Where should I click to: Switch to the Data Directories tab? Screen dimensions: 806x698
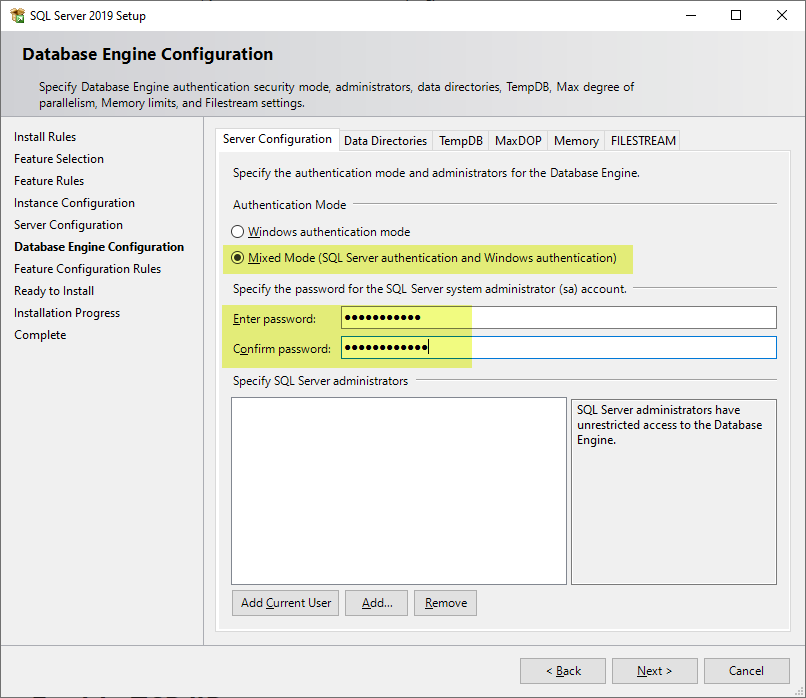[x=385, y=141]
